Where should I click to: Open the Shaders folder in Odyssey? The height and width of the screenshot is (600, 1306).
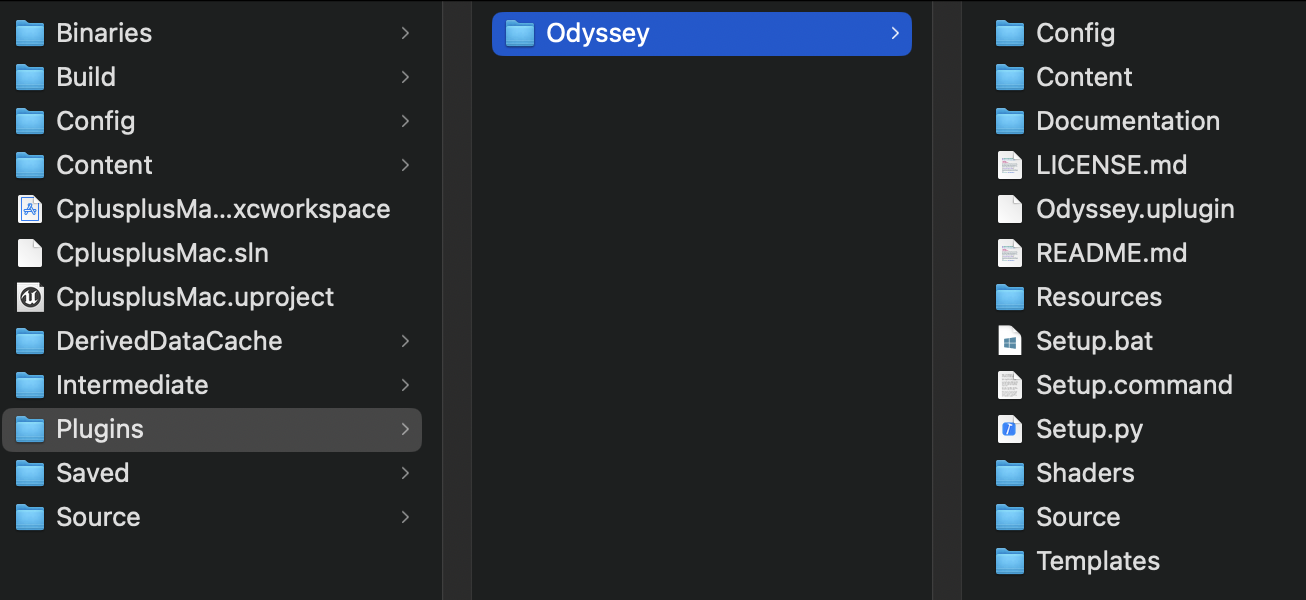coord(1084,473)
